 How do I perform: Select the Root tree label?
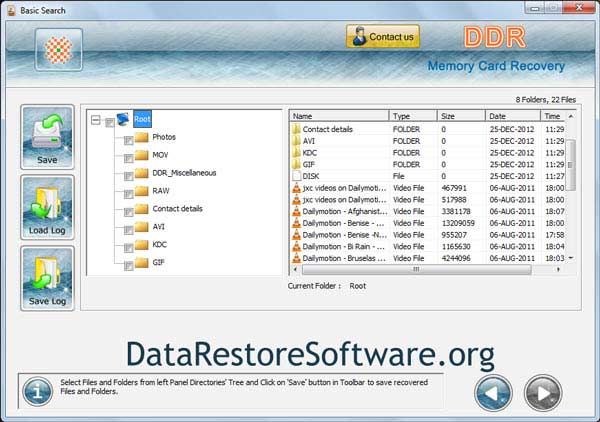pos(142,119)
